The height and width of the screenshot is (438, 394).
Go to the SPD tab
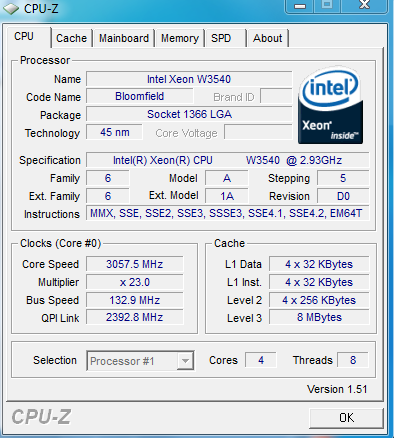tap(226, 38)
